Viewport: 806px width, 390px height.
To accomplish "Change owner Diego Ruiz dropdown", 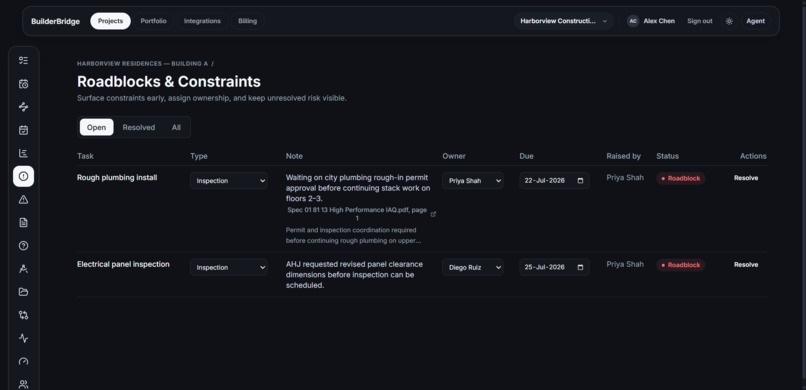I will click(x=473, y=267).
